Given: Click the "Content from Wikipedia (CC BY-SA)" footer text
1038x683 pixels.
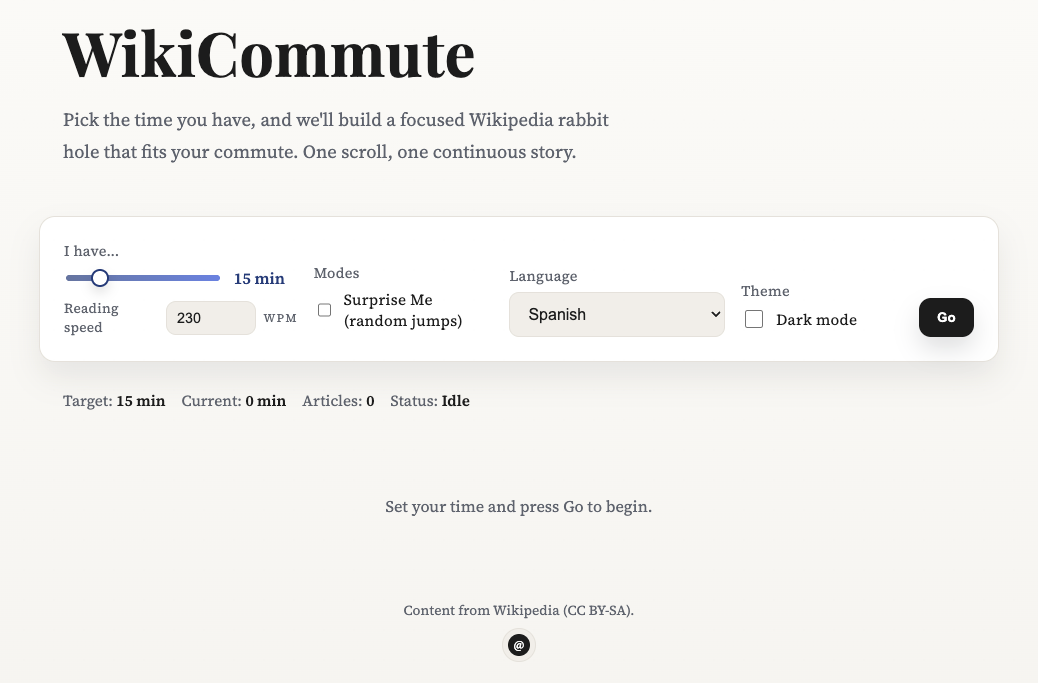Looking at the screenshot, I should 518,610.
